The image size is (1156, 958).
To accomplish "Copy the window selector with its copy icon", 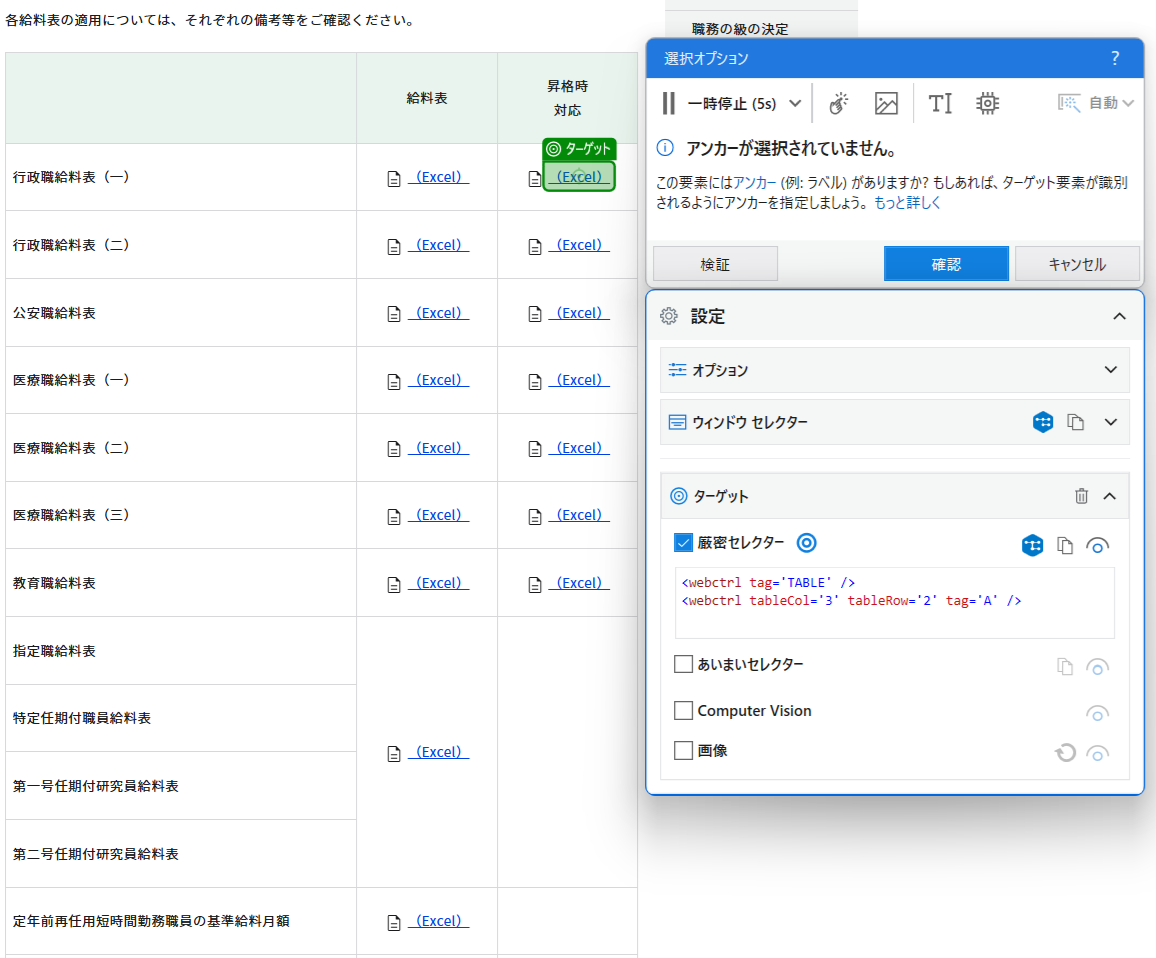I will pyautogui.click(x=1076, y=423).
